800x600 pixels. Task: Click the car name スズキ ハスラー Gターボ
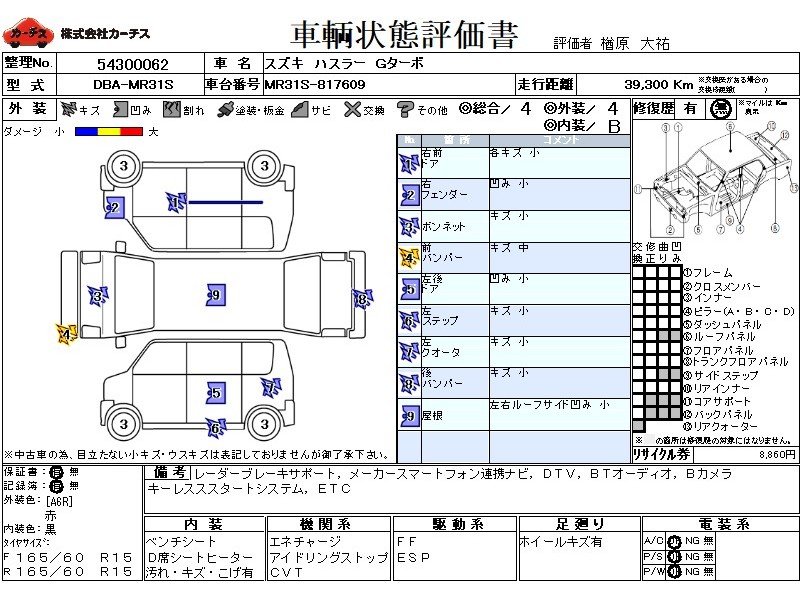344,64
